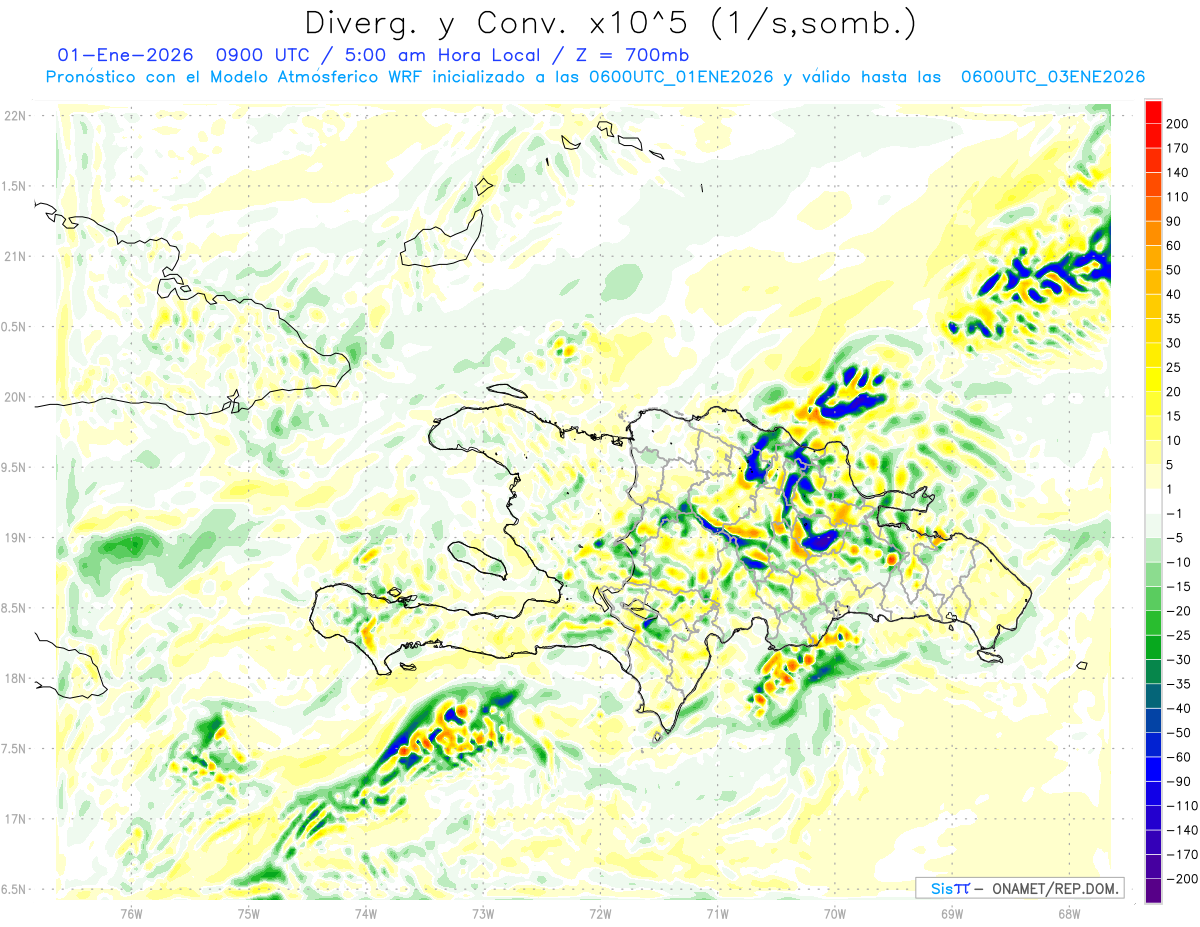This screenshot has height=927, width=1200.
Task: Click the positive '5' colorbar value
Action: click(x=1172, y=465)
